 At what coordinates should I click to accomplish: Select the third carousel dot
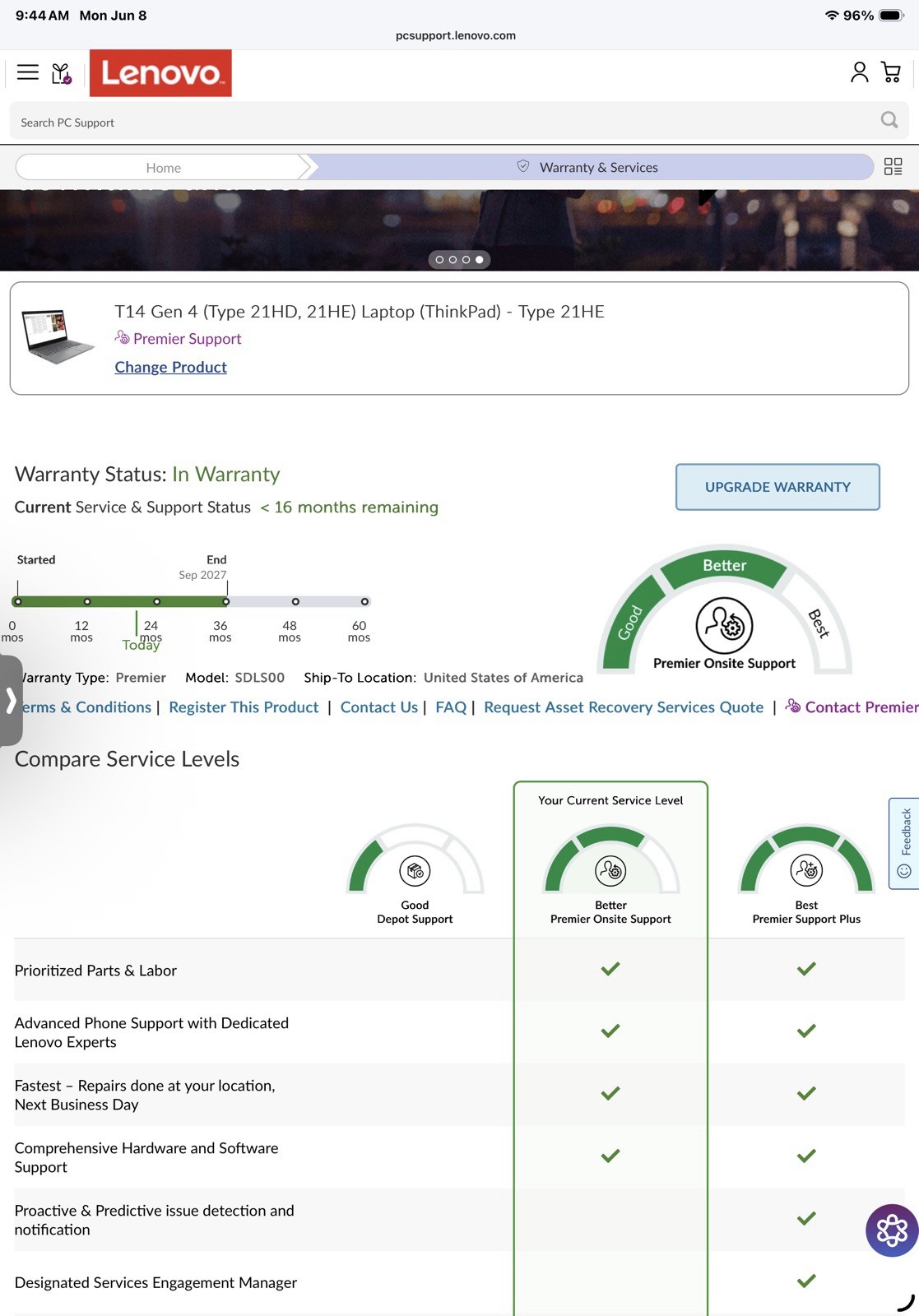pos(466,259)
